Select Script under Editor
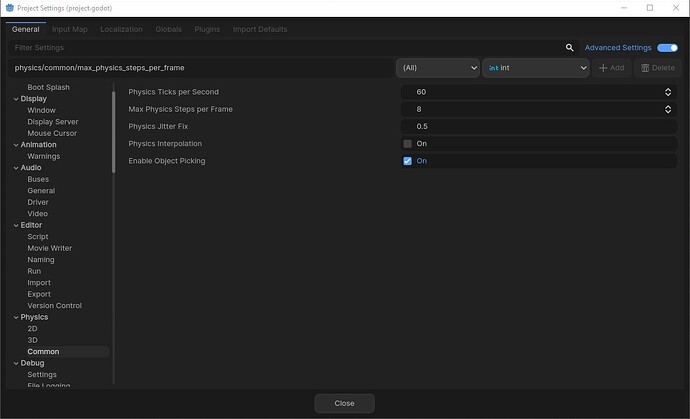Image resolution: width=690 pixels, height=419 pixels. [x=38, y=237]
